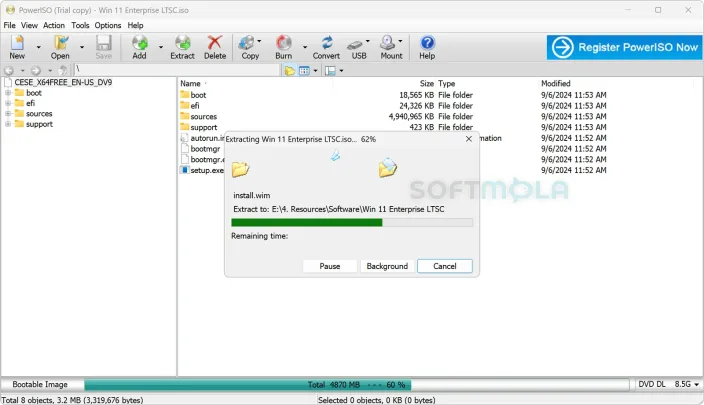The image size is (704, 405).
Task: Expand the Open dropdown arrow
Action: [82, 47]
